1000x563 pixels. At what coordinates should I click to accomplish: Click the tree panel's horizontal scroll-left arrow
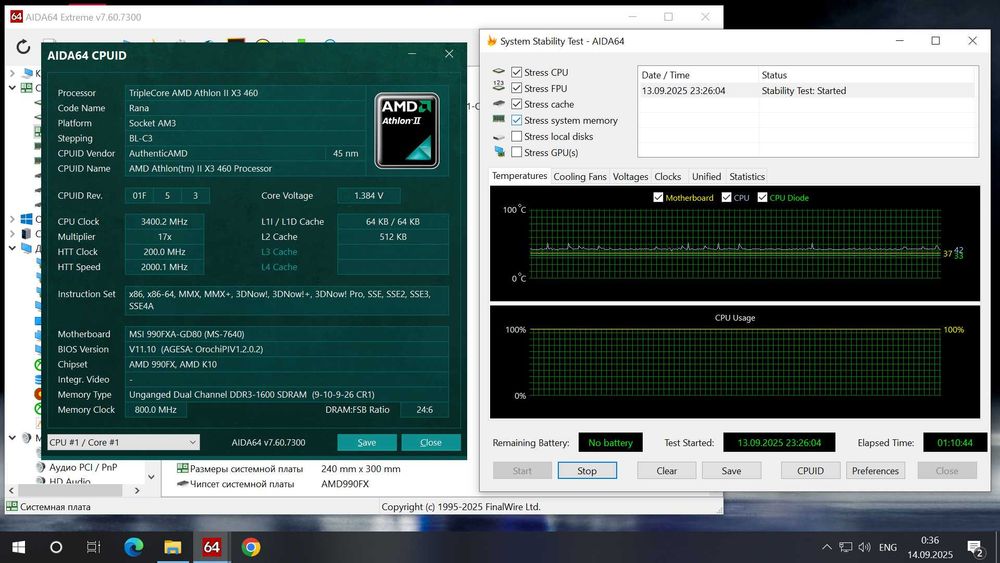pyautogui.click(x=11, y=490)
